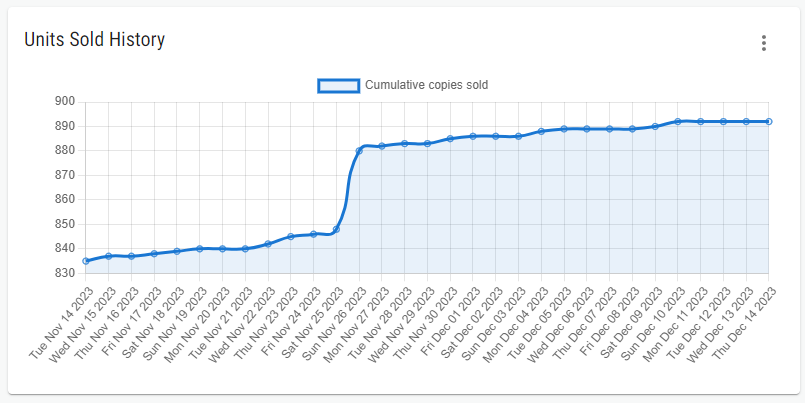Click the 870 y-axis label

click(65, 175)
